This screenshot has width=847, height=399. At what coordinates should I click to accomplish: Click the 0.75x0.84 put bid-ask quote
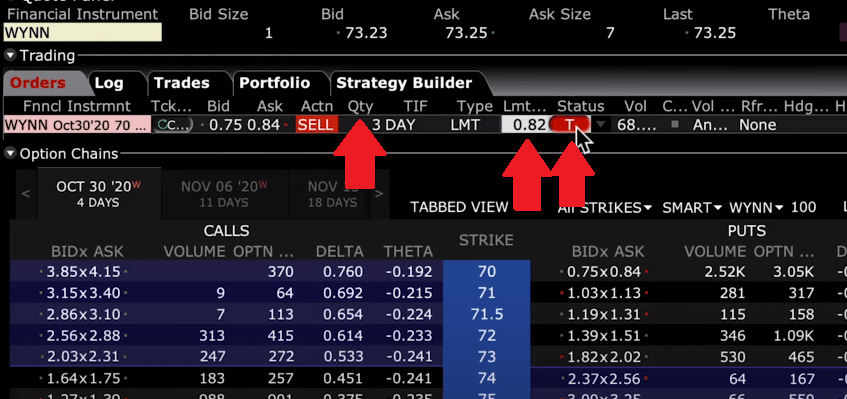tap(604, 272)
